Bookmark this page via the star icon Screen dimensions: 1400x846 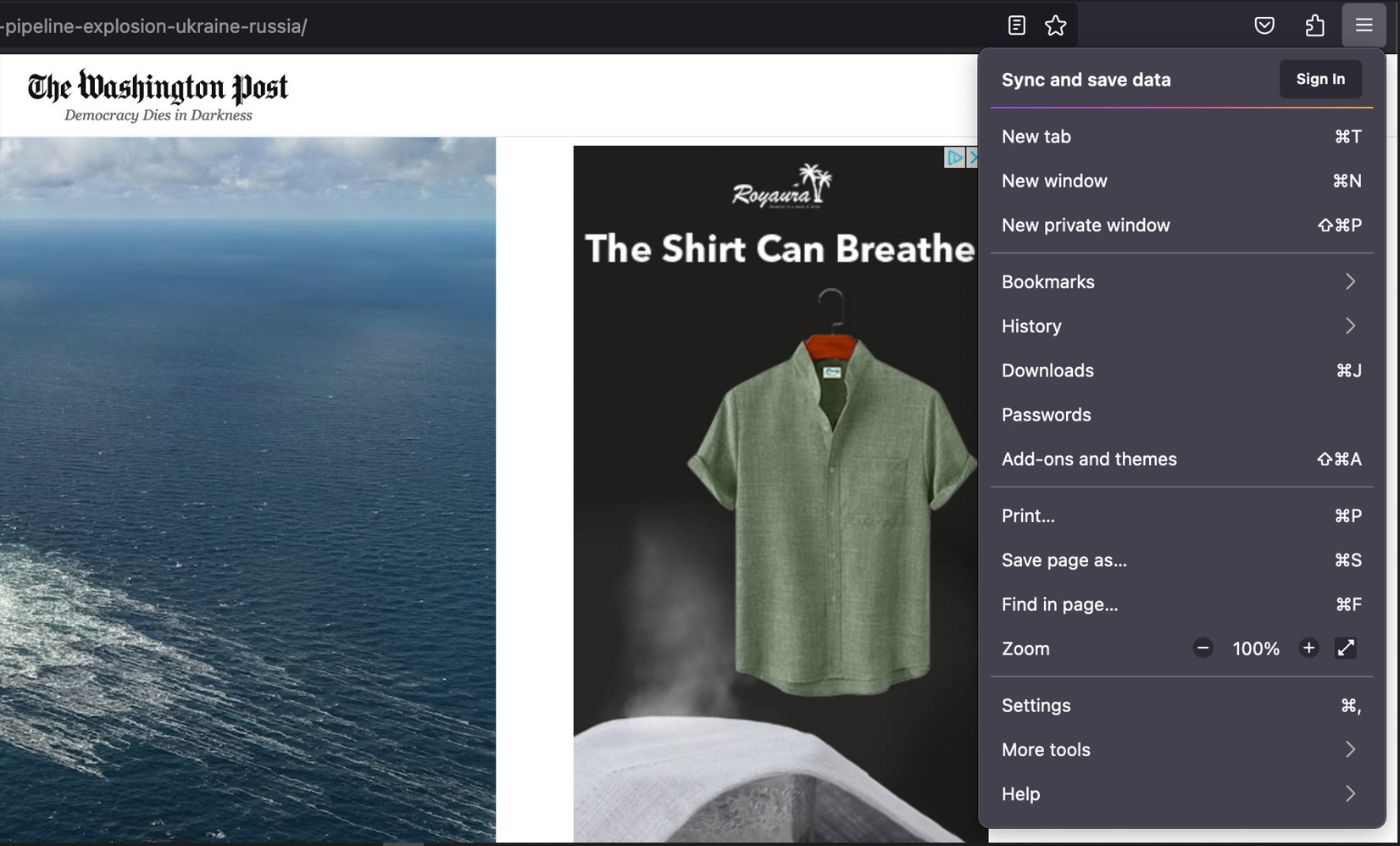[x=1055, y=25]
